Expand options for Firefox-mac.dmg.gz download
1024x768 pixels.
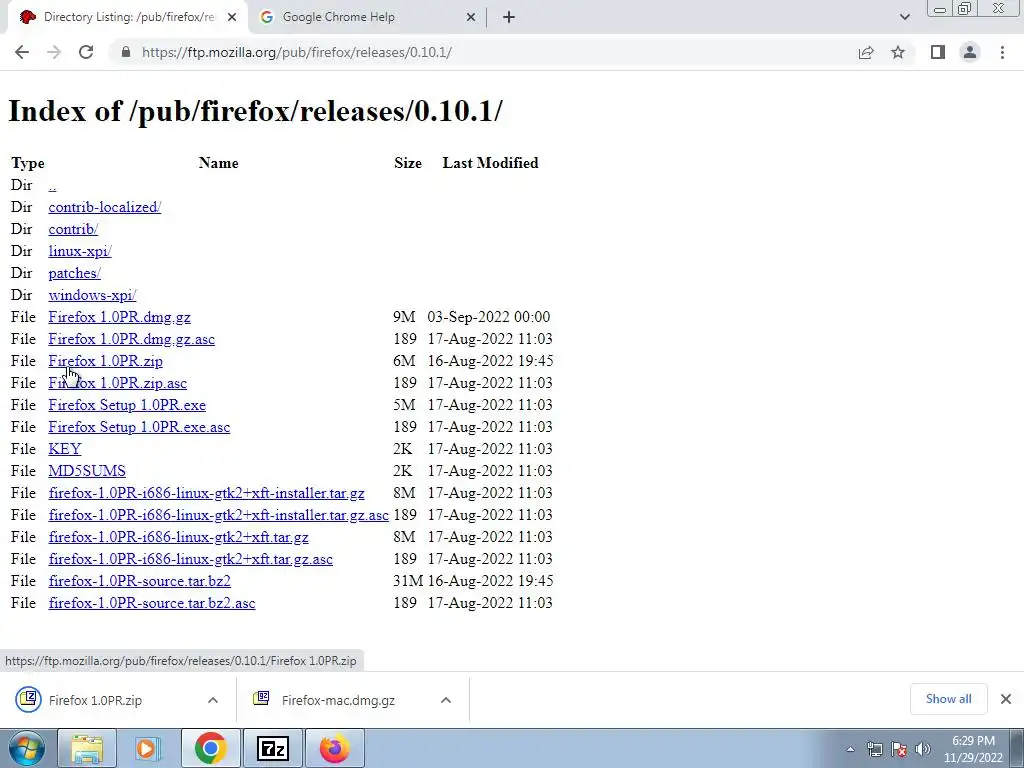click(446, 700)
